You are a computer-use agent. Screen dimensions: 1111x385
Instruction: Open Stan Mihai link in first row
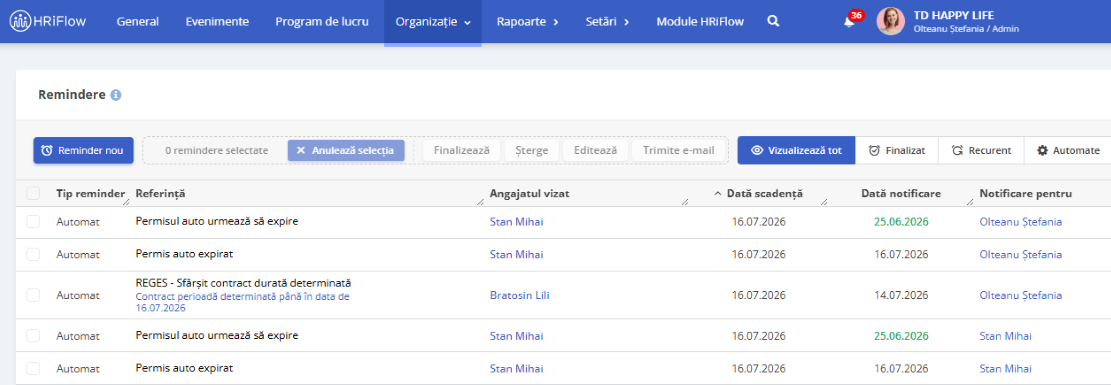click(x=517, y=222)
